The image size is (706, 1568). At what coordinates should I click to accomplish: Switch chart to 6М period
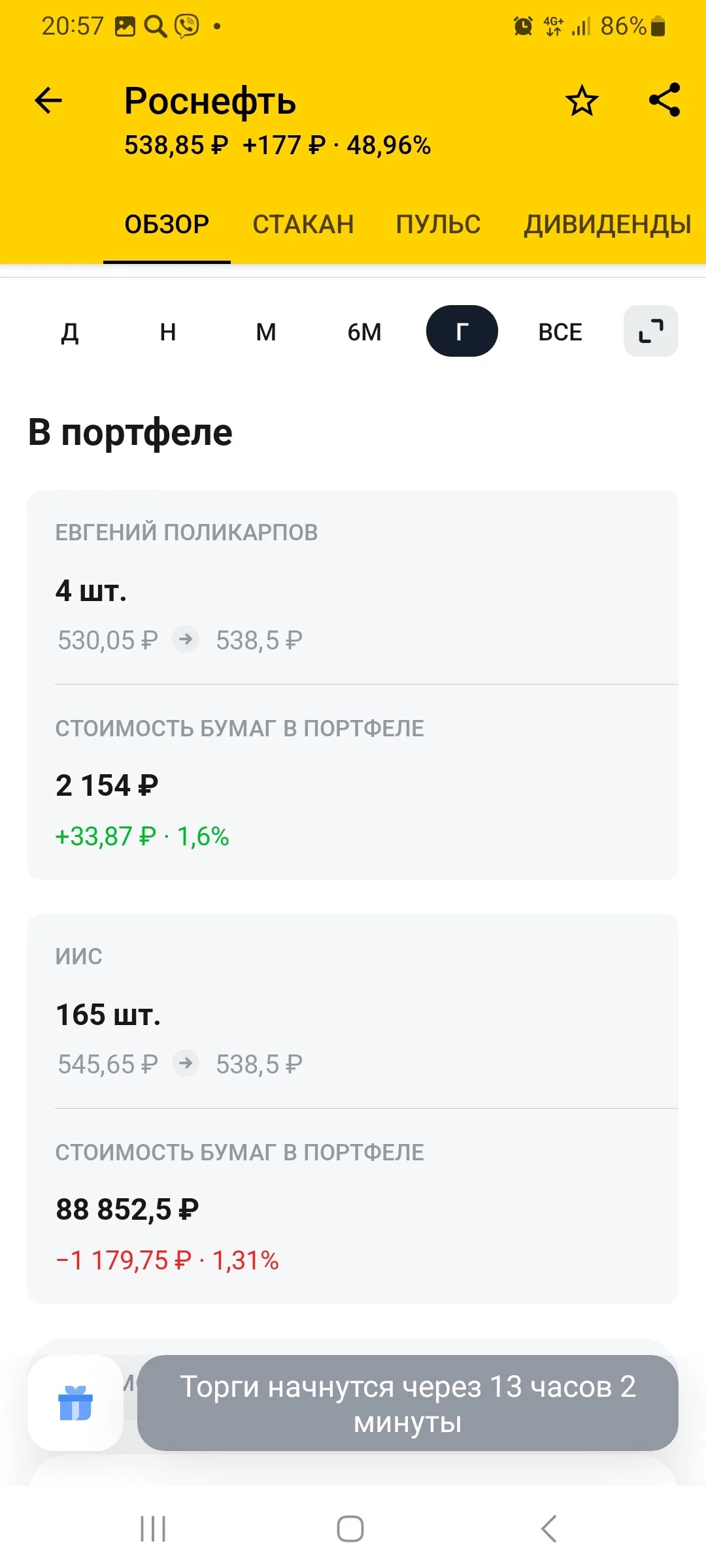point(364,331)
